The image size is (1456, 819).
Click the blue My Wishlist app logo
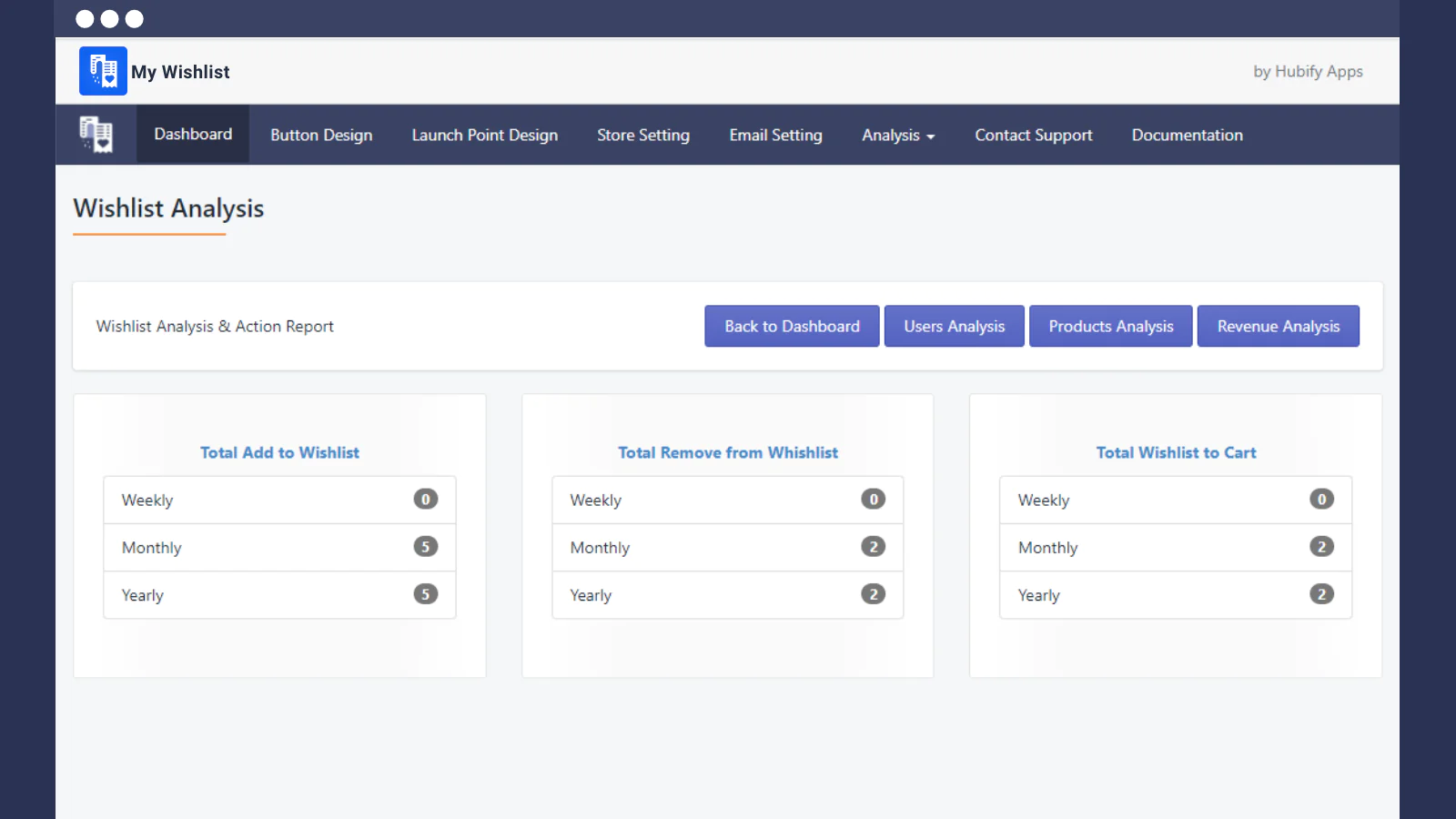pos(103,71)
